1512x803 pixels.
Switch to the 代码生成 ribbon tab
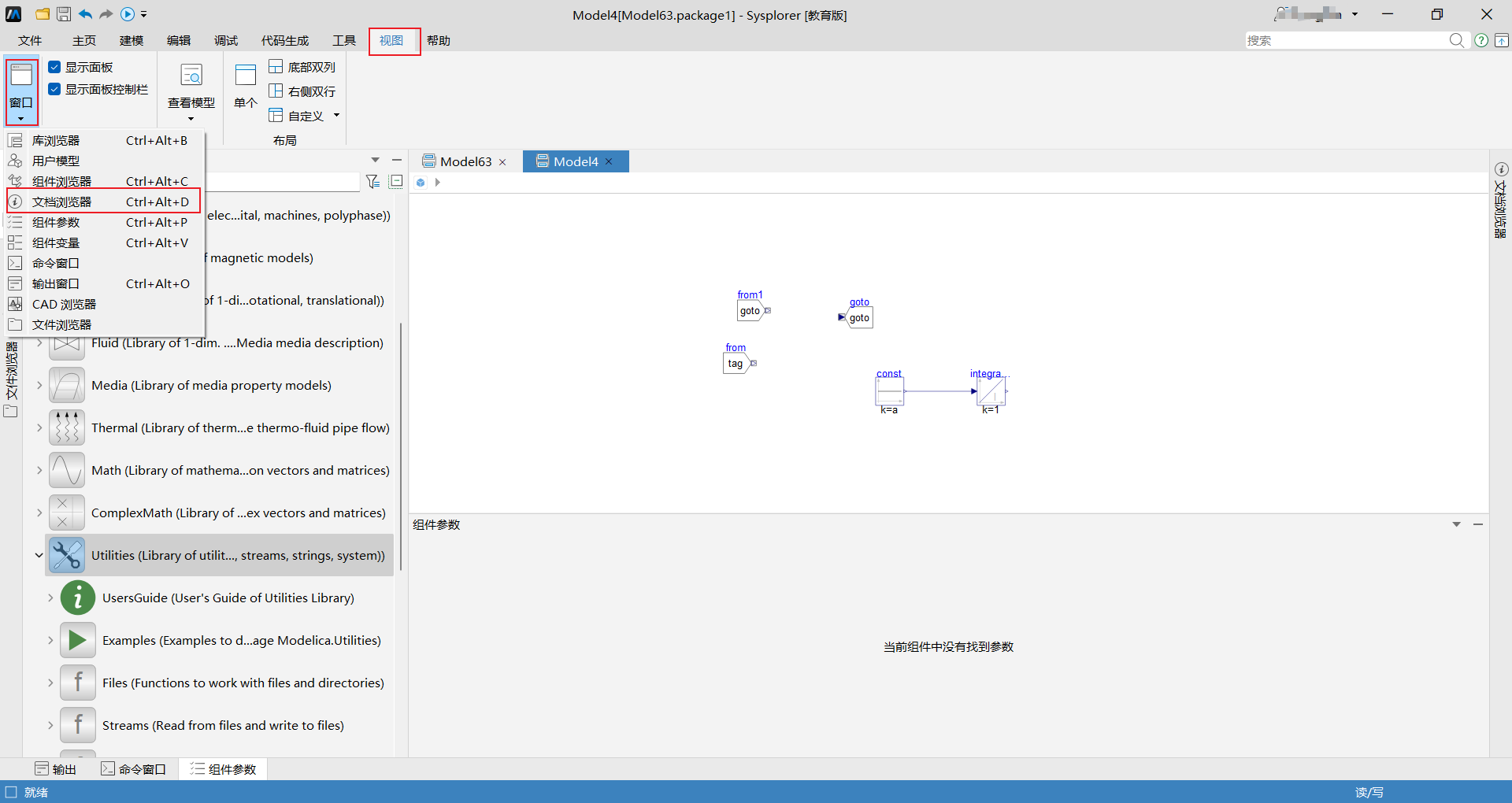coord(285,40)
